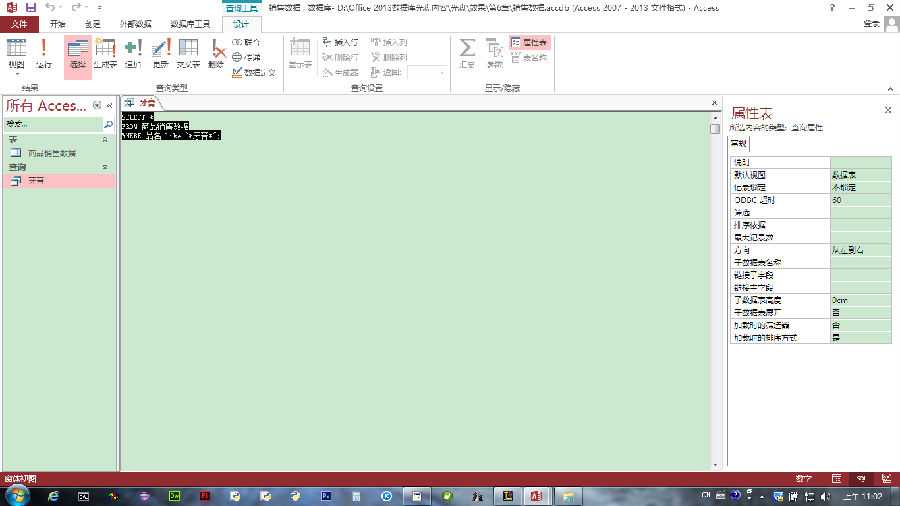The image size is (900, 506).
Task: Open the File tab
Action: tap(19, 24)
